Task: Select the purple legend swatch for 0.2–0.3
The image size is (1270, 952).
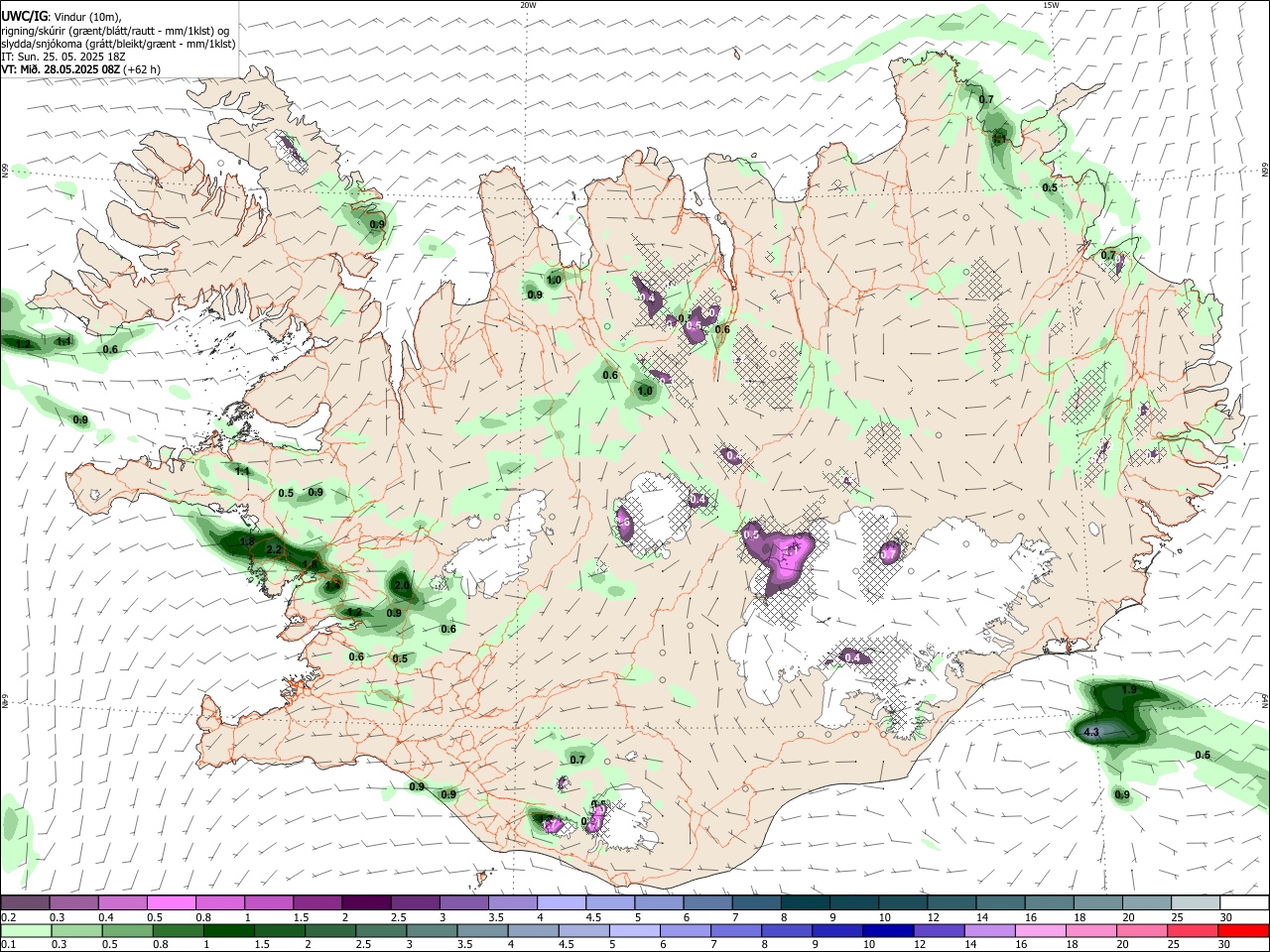Action: click(x=26, y=902)
